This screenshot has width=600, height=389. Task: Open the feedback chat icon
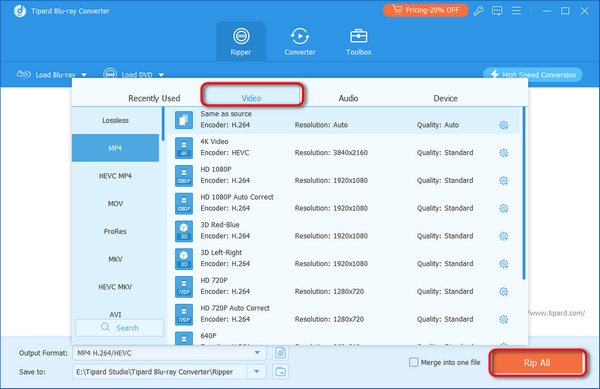point(497,11)
